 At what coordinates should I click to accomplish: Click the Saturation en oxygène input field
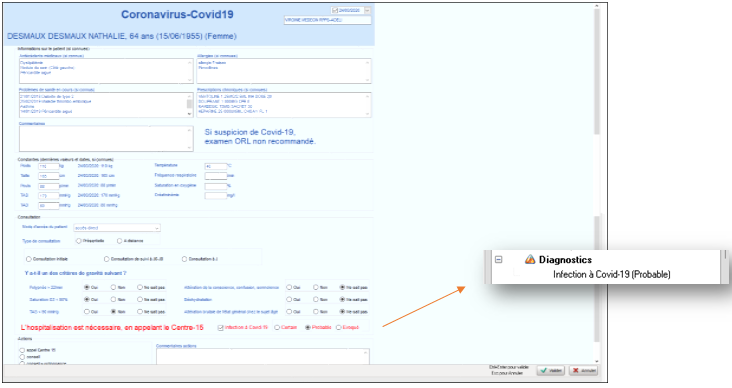tap(216, 186)
